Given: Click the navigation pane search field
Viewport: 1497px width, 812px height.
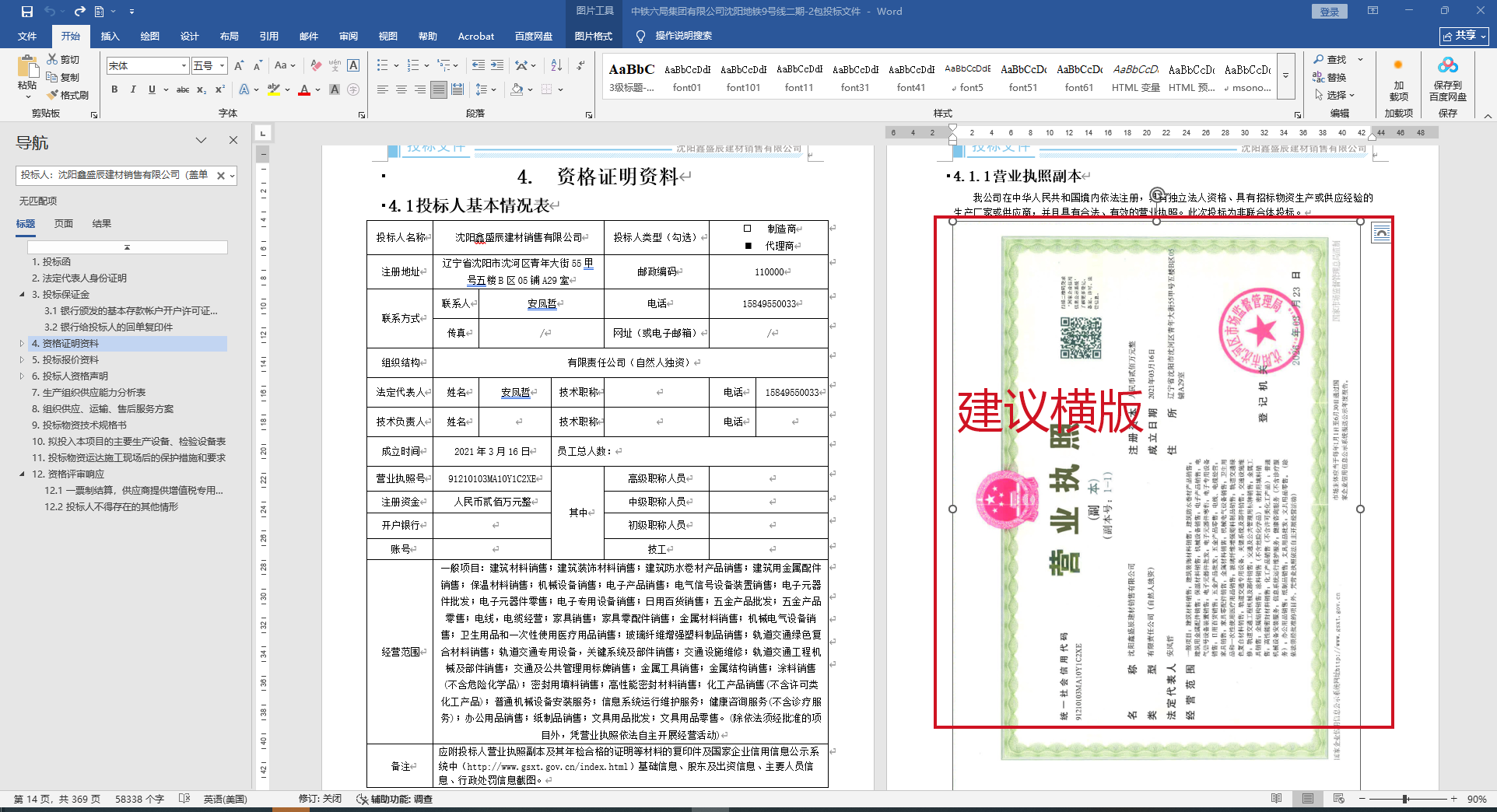Looking at the screenshot, I should coord(115,175).
